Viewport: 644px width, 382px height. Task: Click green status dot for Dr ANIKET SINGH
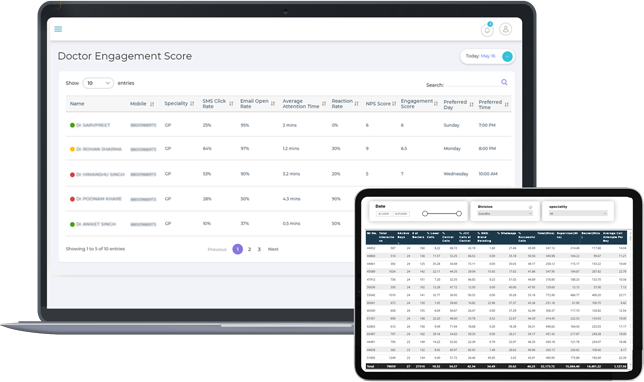[x=72, y=224]
